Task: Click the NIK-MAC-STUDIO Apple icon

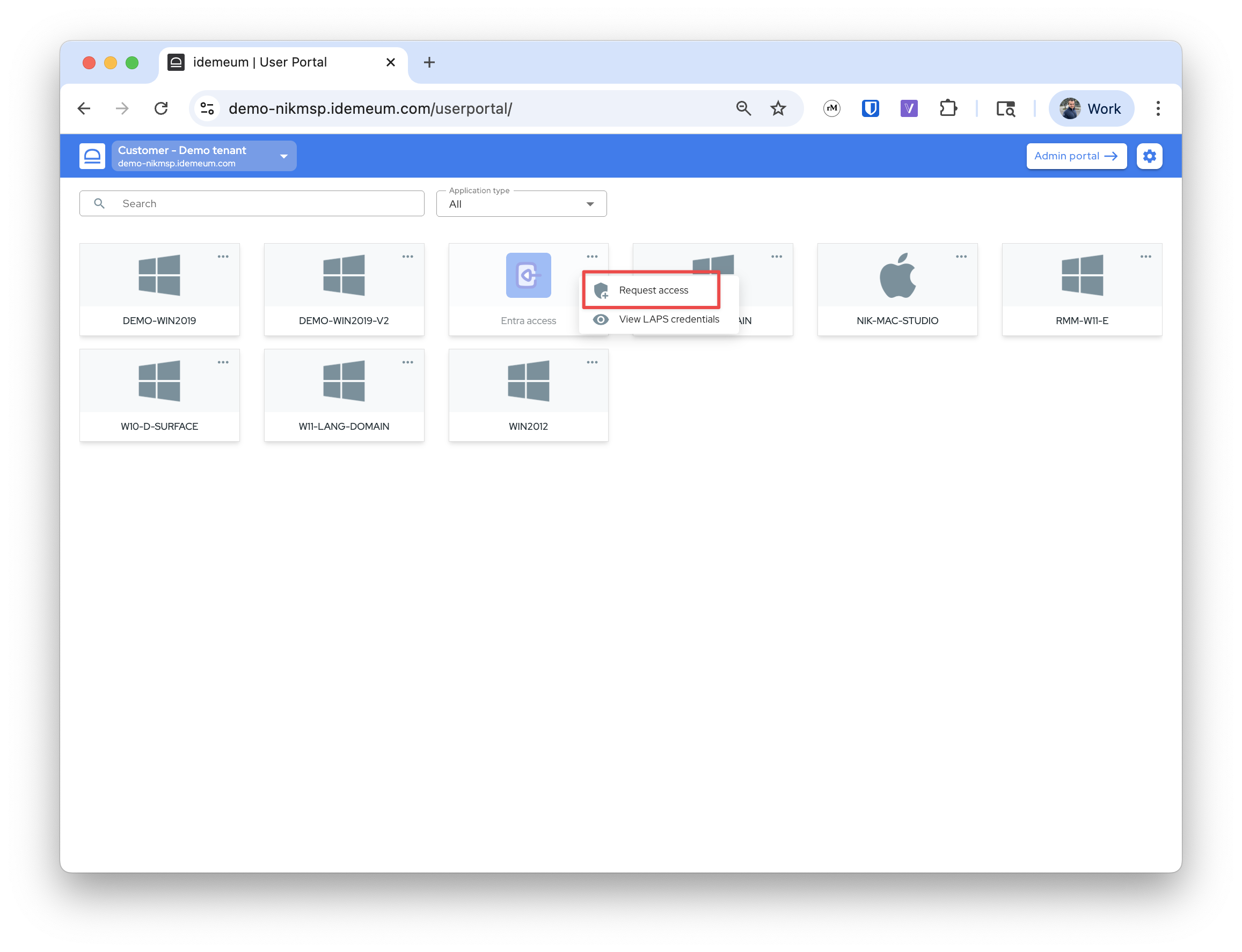Action: (x=897, y=275)
